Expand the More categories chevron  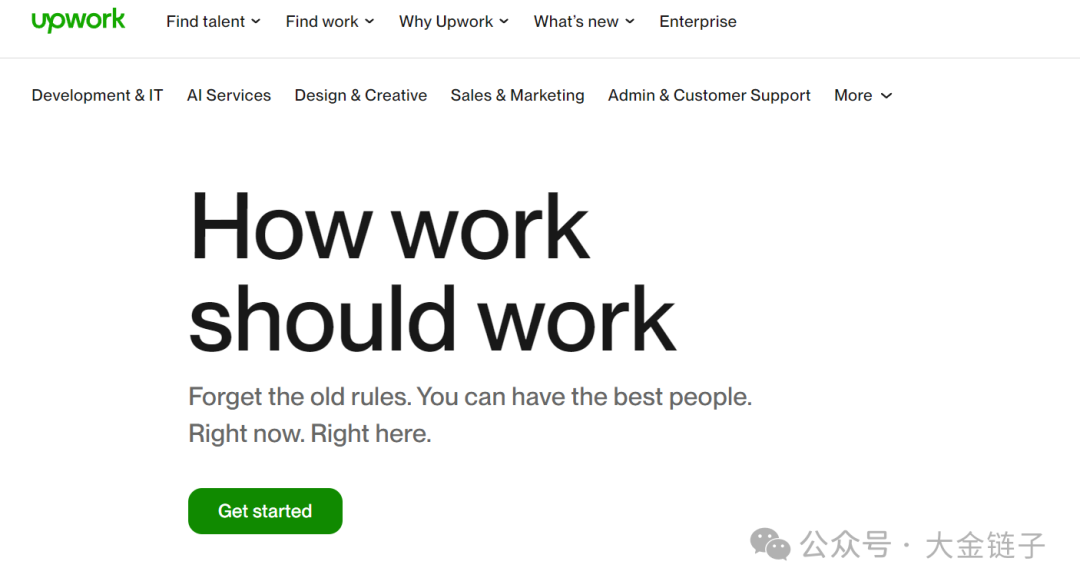[x=886, y=96]
